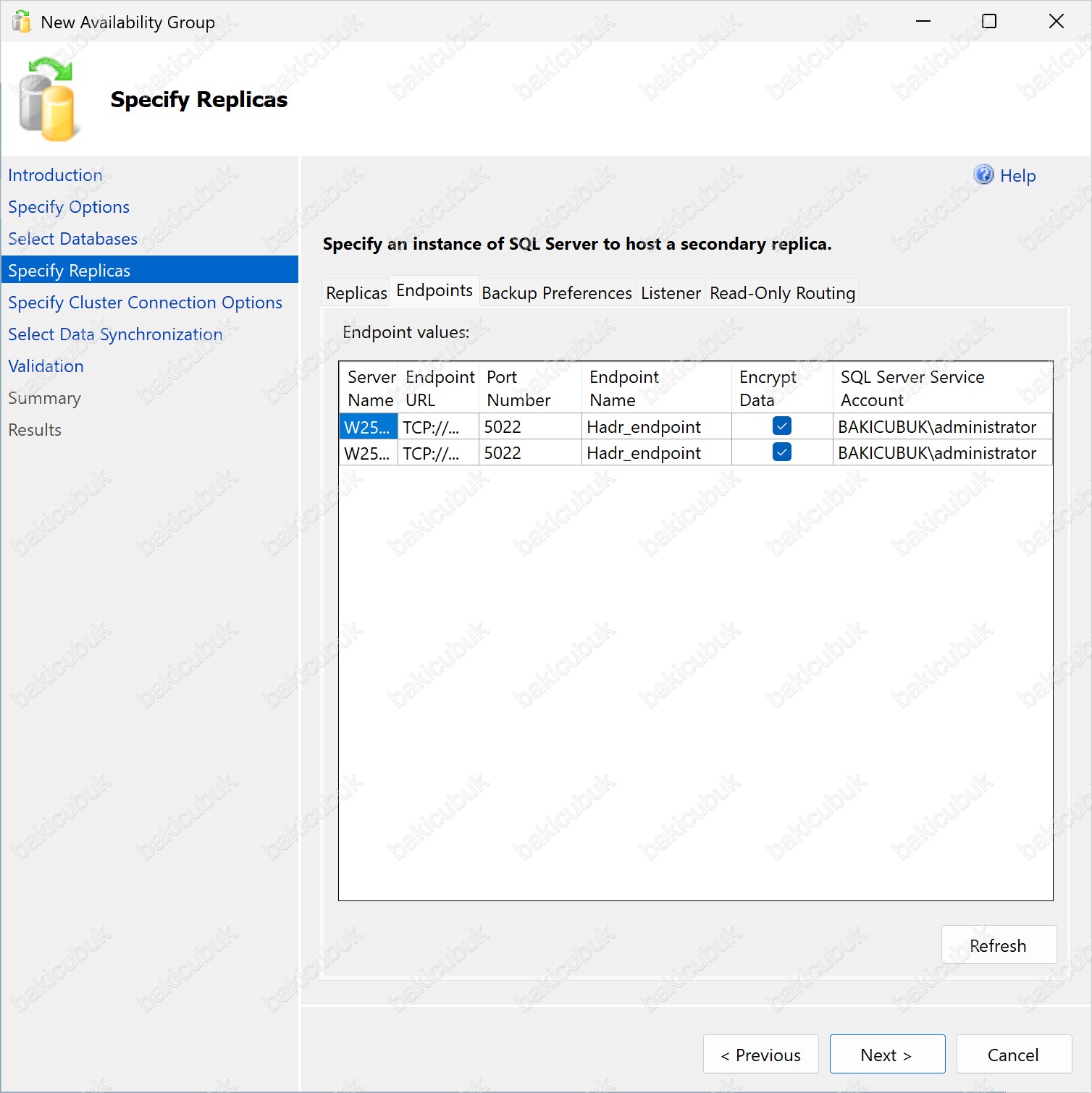Uncheck Encrypt Data for first replica row

(x=782, y=426)
